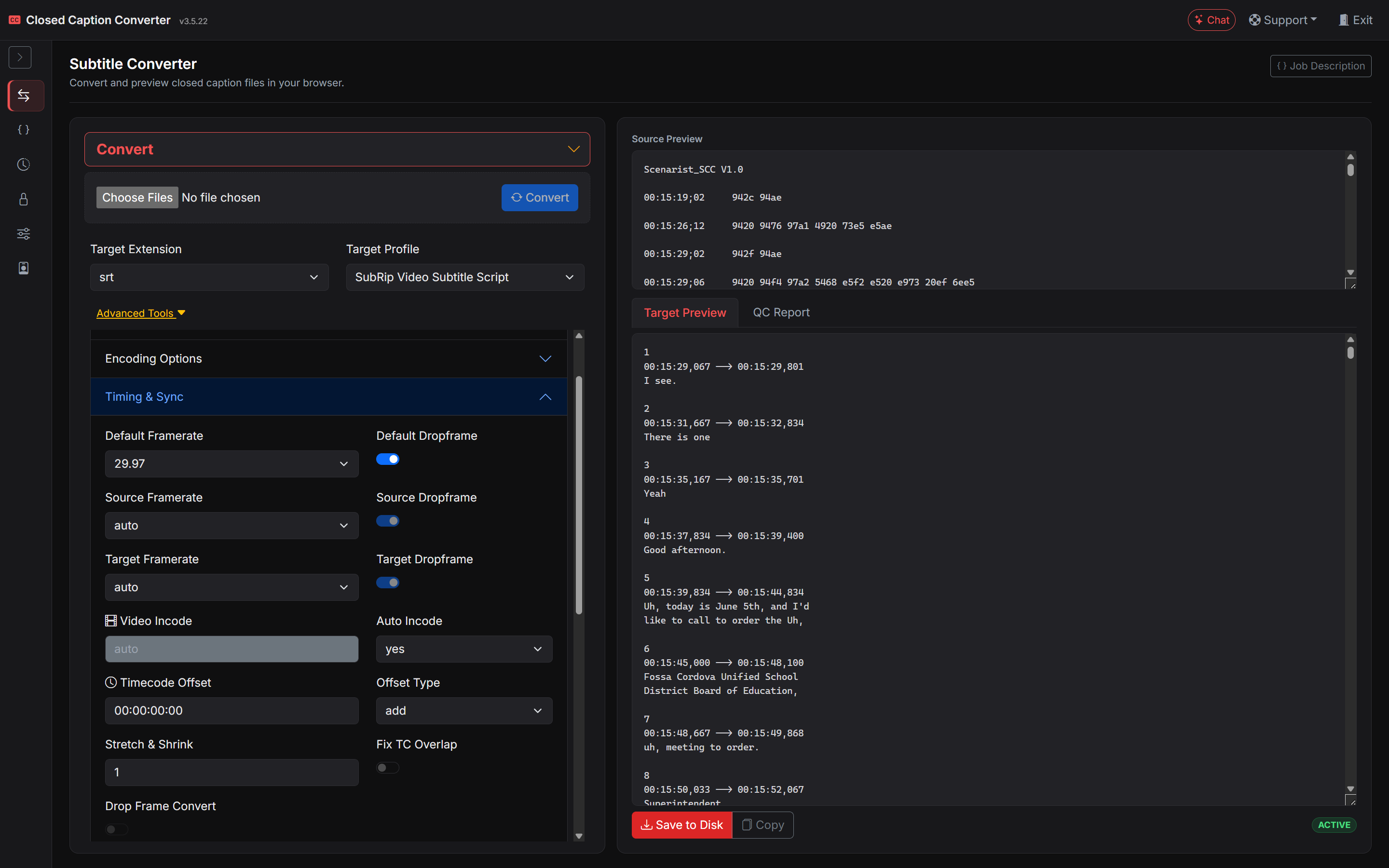Click the 'Good afternoon.' subtitle line

click(685, 550)
